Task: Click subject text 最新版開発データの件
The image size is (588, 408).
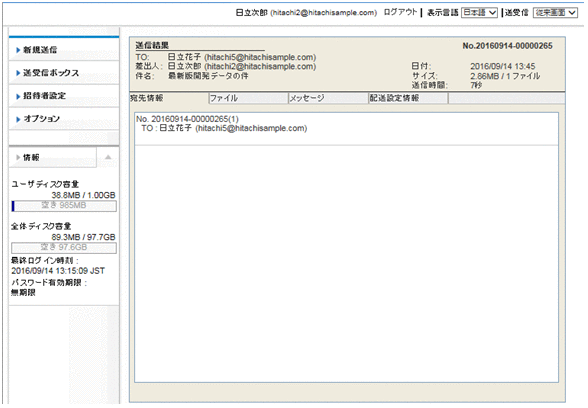Action: [208, 76]
